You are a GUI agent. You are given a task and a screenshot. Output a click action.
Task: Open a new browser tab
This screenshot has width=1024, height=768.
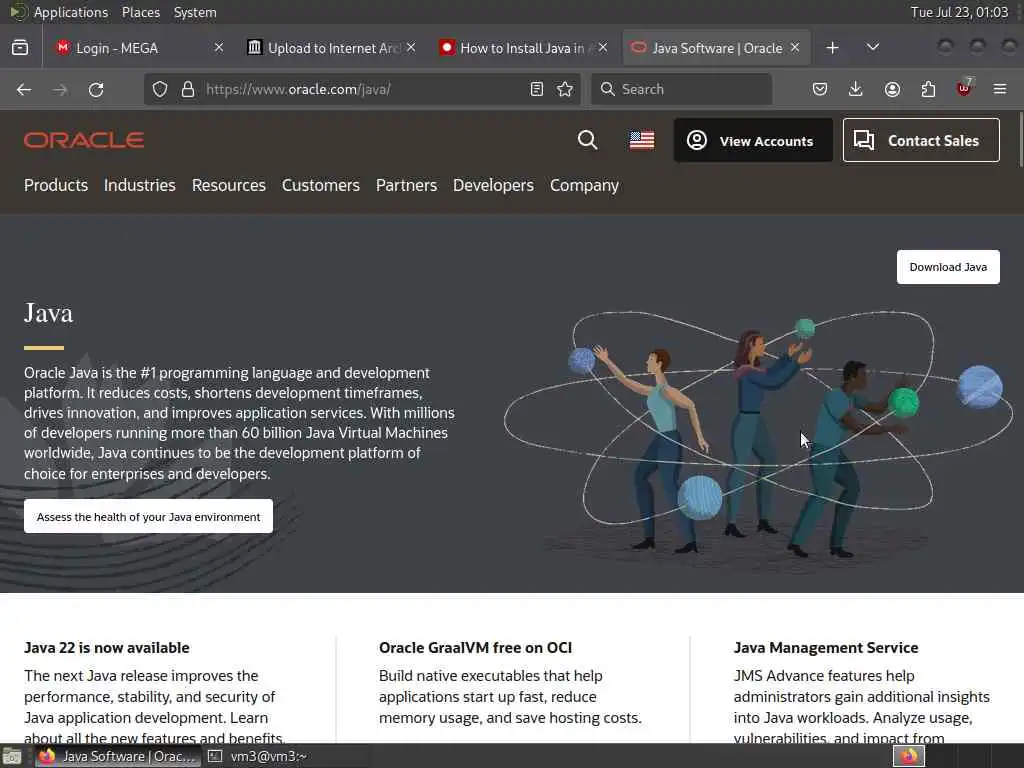832,48
